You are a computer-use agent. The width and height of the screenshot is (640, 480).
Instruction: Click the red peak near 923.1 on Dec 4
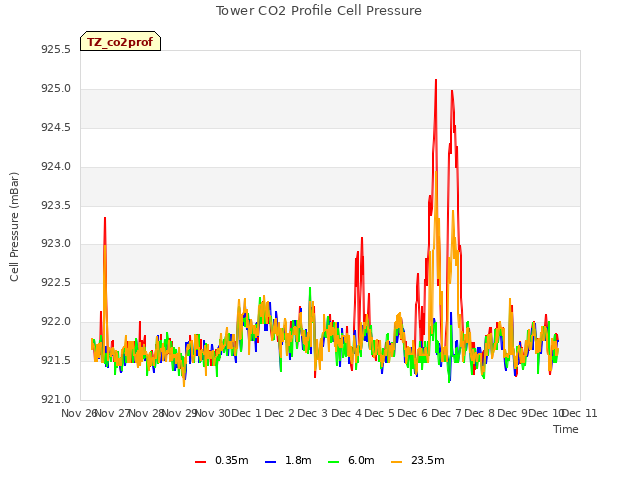(362, 238)
